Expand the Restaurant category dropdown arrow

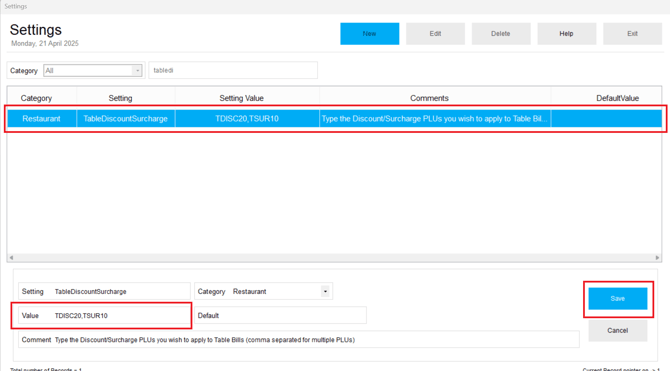325,292
